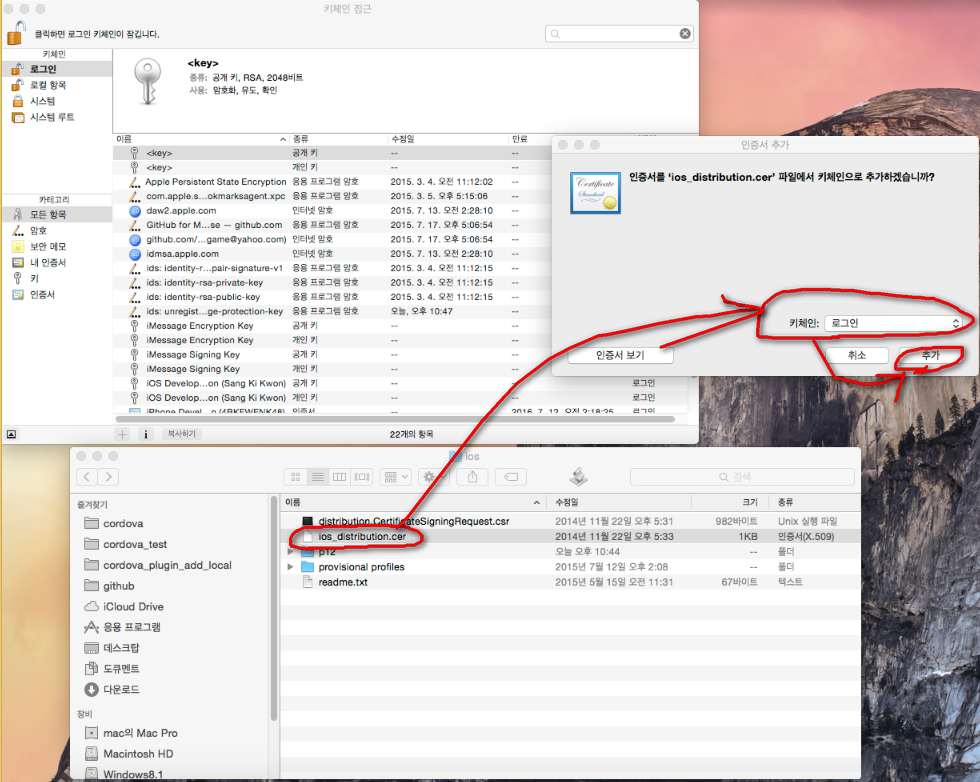The width and height of the screenshot is (980, 782).
Task: Choose the 모든 항목 category
Action: [57, 214]
